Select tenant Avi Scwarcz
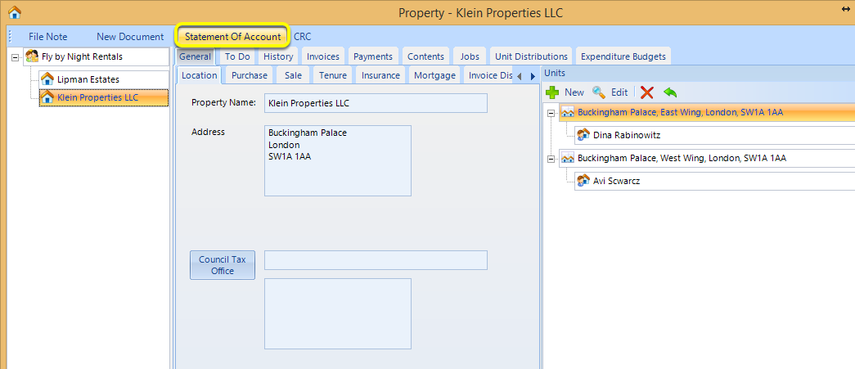The height and width of the screenshot is (369, 855). point(714,181)
